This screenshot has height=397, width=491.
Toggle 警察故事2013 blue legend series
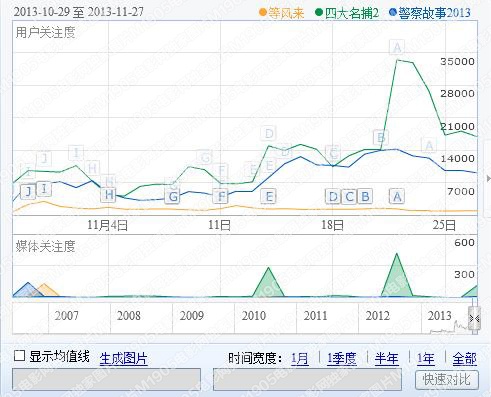(431, 13)
